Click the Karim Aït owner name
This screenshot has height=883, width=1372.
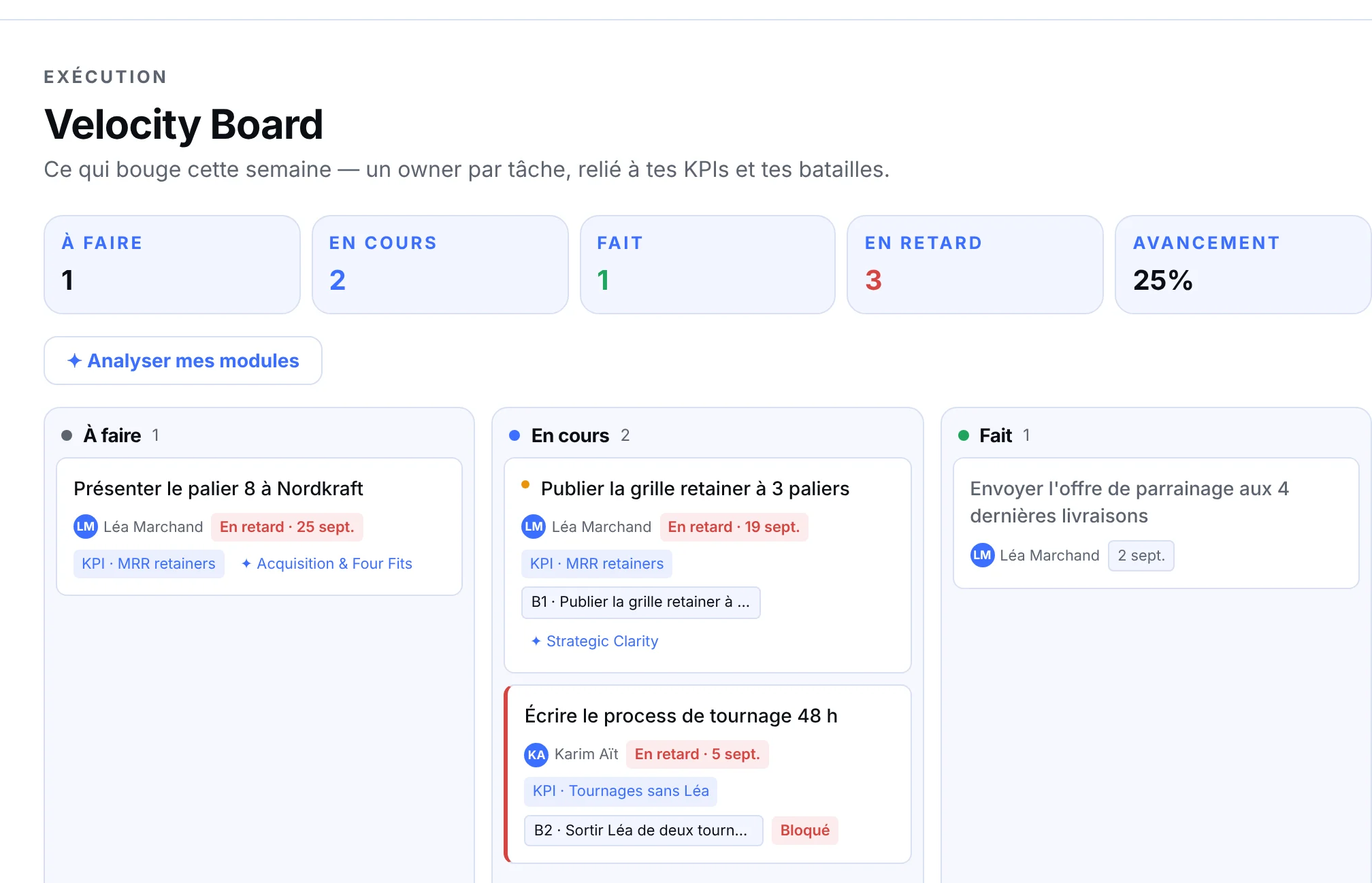[x=587, y=754]
